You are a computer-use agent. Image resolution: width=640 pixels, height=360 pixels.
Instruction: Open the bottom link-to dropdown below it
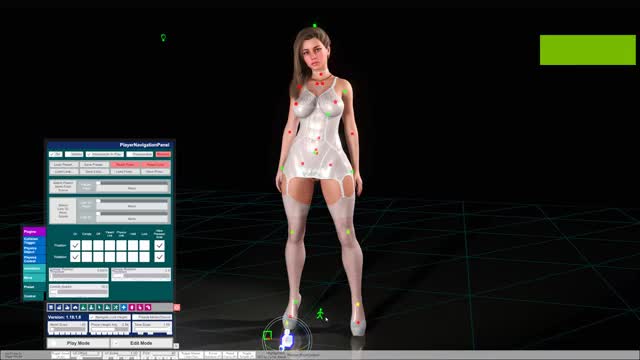[x=132, y=219]
